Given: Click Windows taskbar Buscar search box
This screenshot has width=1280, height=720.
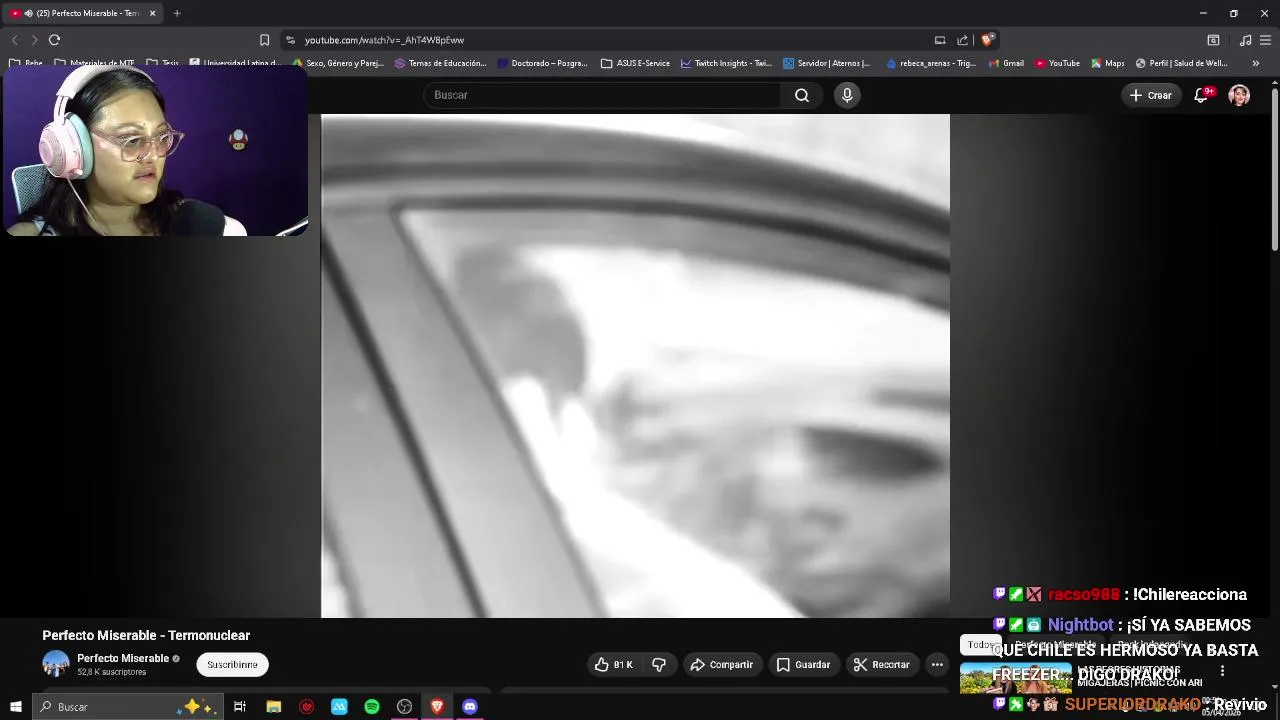Looking at the screenshot, I should [x=128, y=707].
